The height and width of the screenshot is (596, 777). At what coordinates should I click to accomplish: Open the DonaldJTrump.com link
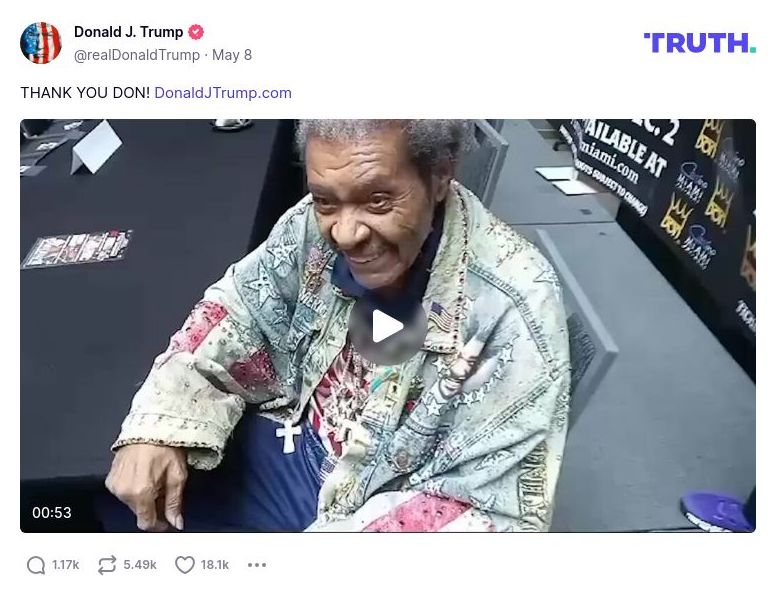pyautogui.click(x=223, y=93)
